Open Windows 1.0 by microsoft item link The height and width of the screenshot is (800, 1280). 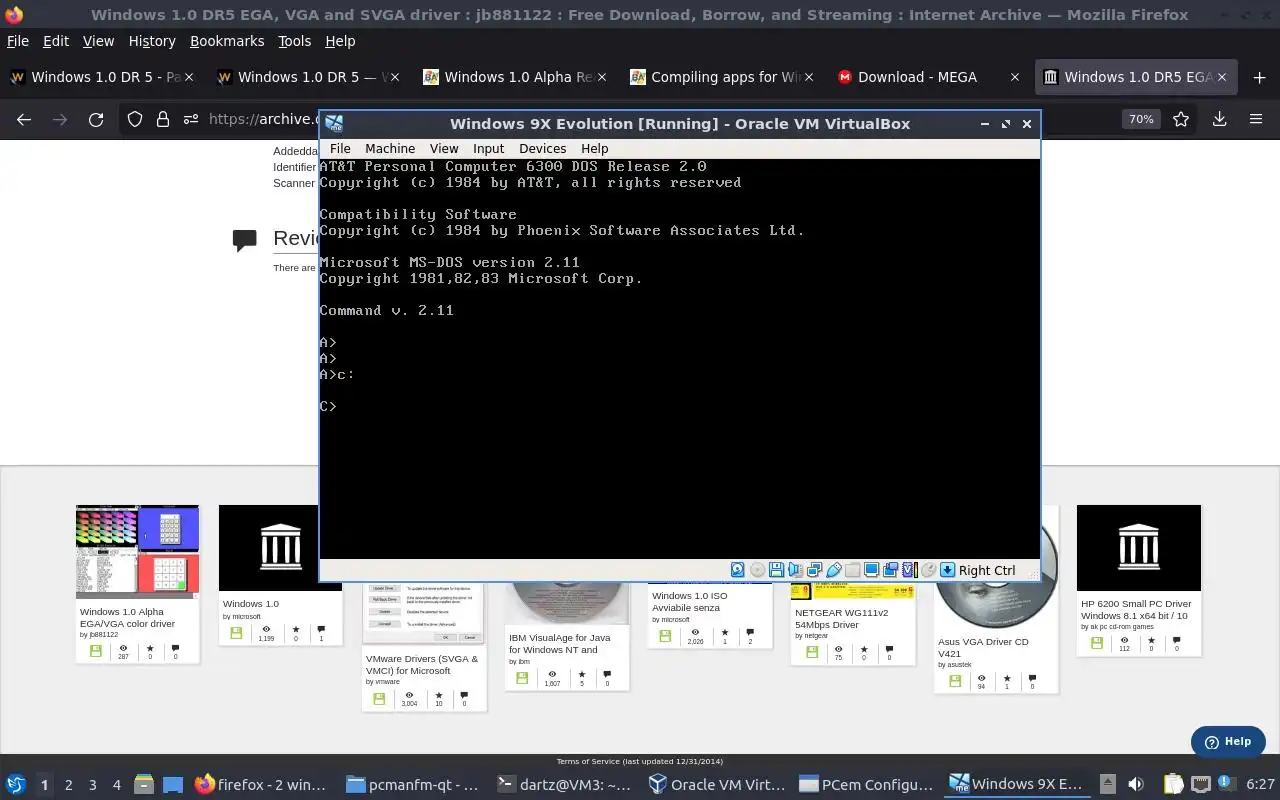pyautogui.click(x=251, y=604)
